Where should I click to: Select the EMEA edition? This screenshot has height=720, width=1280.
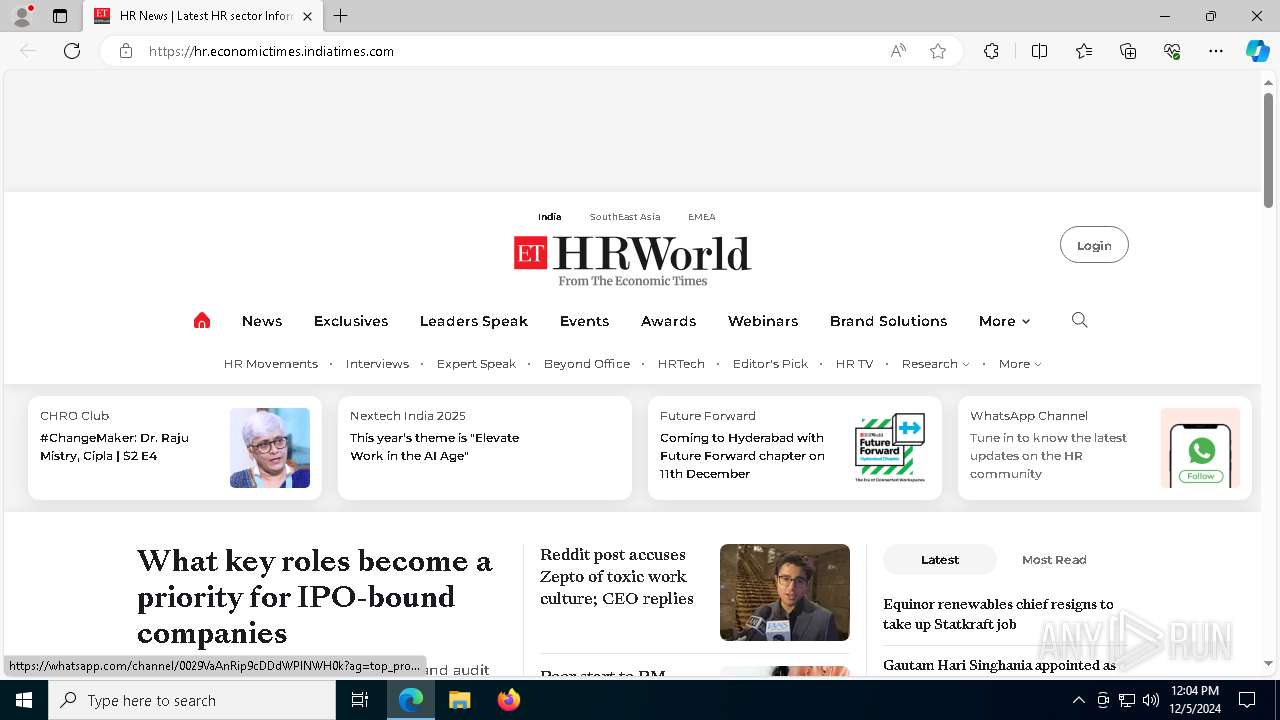[x=701, y=217]
